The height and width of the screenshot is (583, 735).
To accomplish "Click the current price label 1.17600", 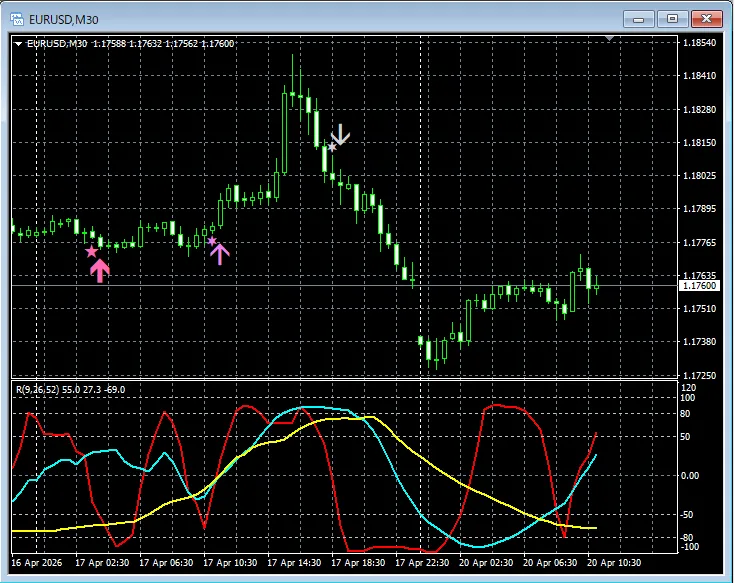I will (699, 286).
